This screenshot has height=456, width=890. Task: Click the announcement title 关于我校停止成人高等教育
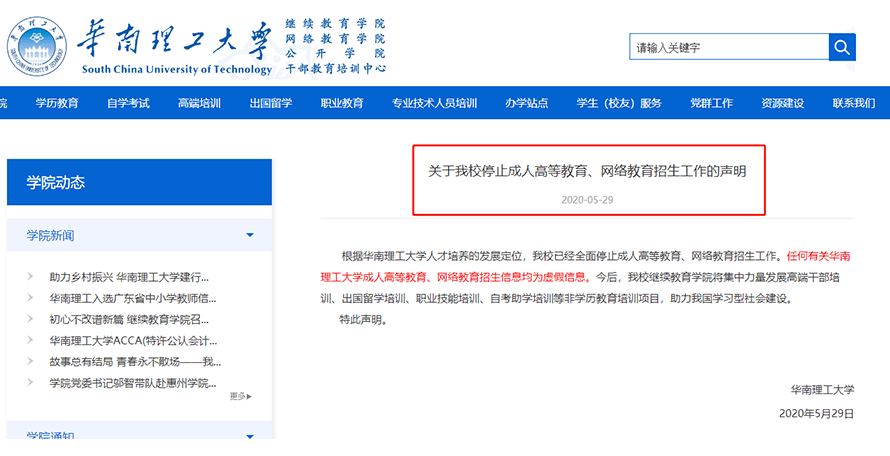pos(587,171)
